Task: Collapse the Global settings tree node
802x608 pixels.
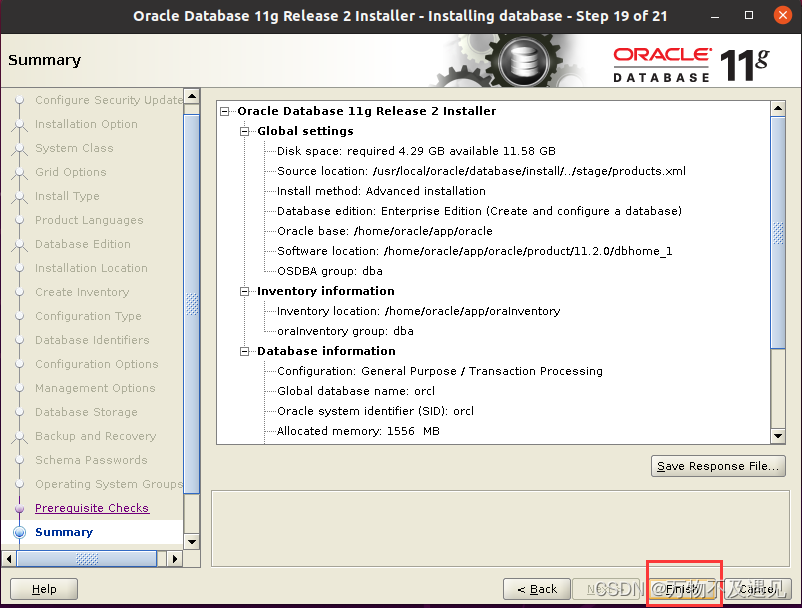Action: coord(244,131)
